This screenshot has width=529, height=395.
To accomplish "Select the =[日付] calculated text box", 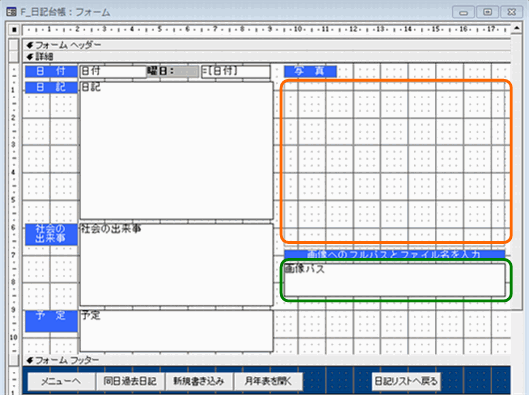I will click(236, 72).
